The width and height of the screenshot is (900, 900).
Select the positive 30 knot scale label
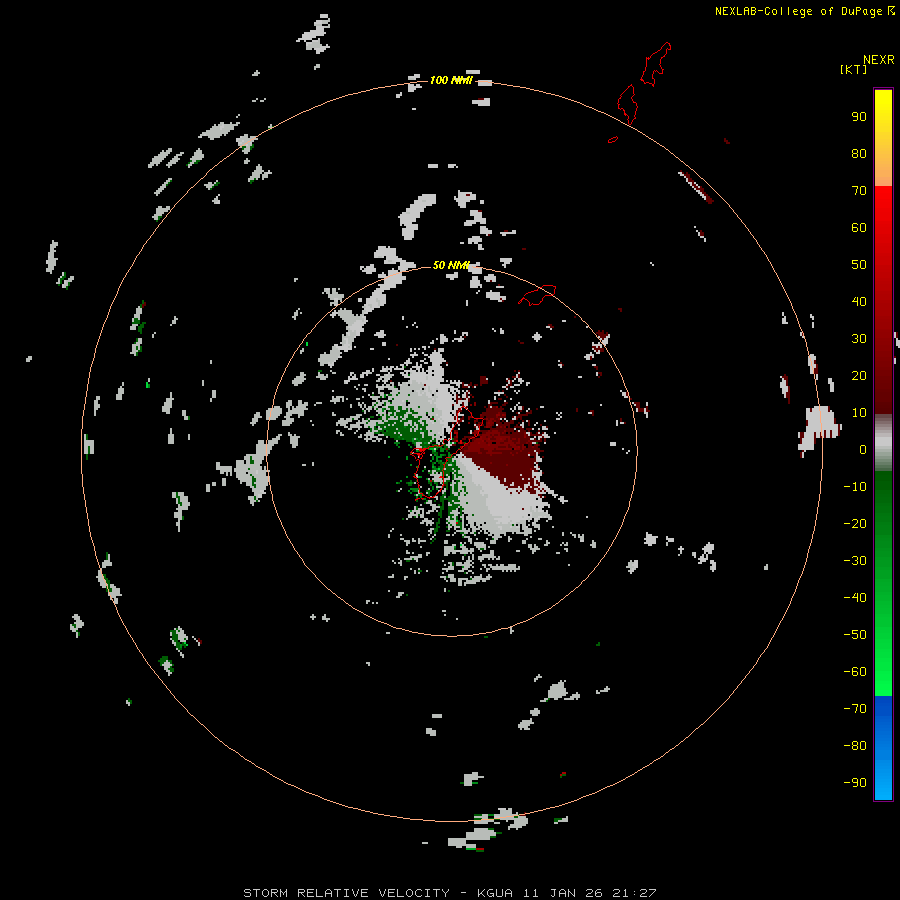point(859,339)
